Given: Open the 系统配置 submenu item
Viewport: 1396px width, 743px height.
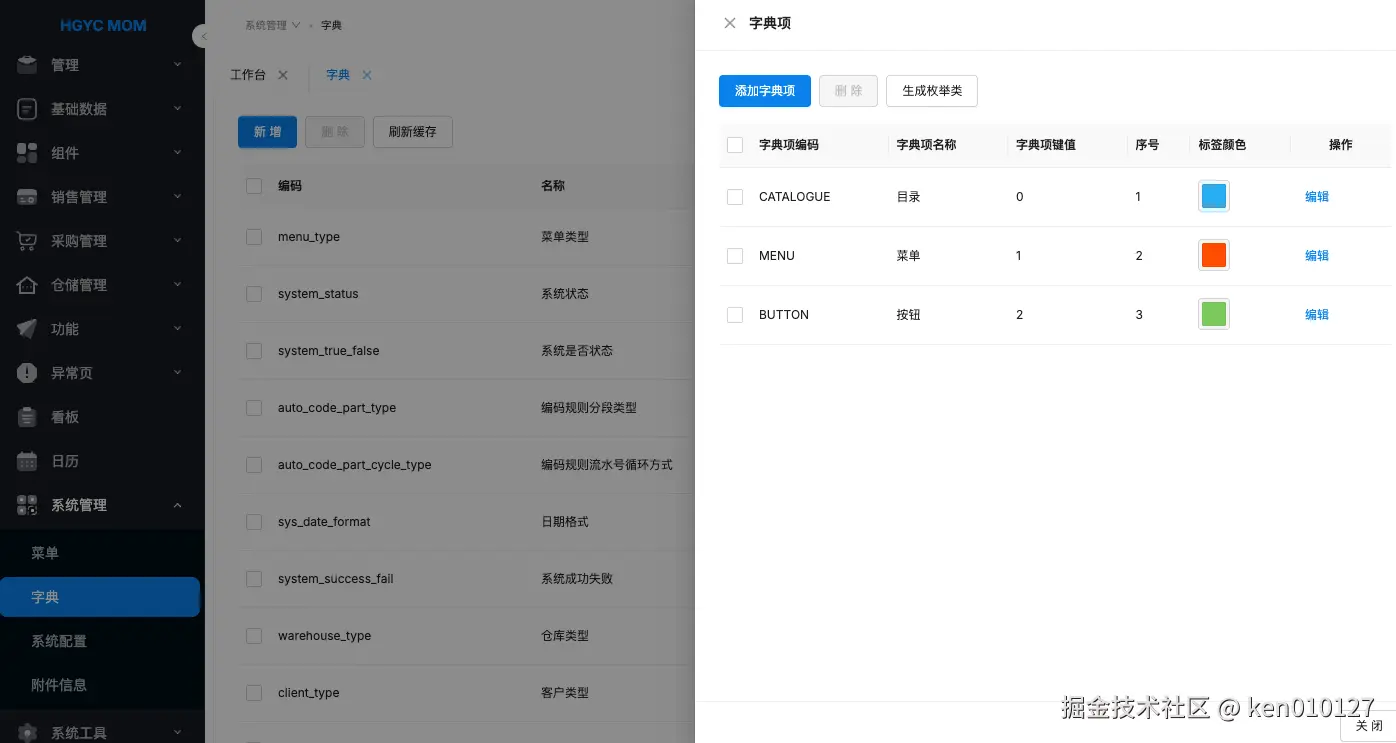Looking at the screenshot, I should pyautogui.click(x=100, y=641).
